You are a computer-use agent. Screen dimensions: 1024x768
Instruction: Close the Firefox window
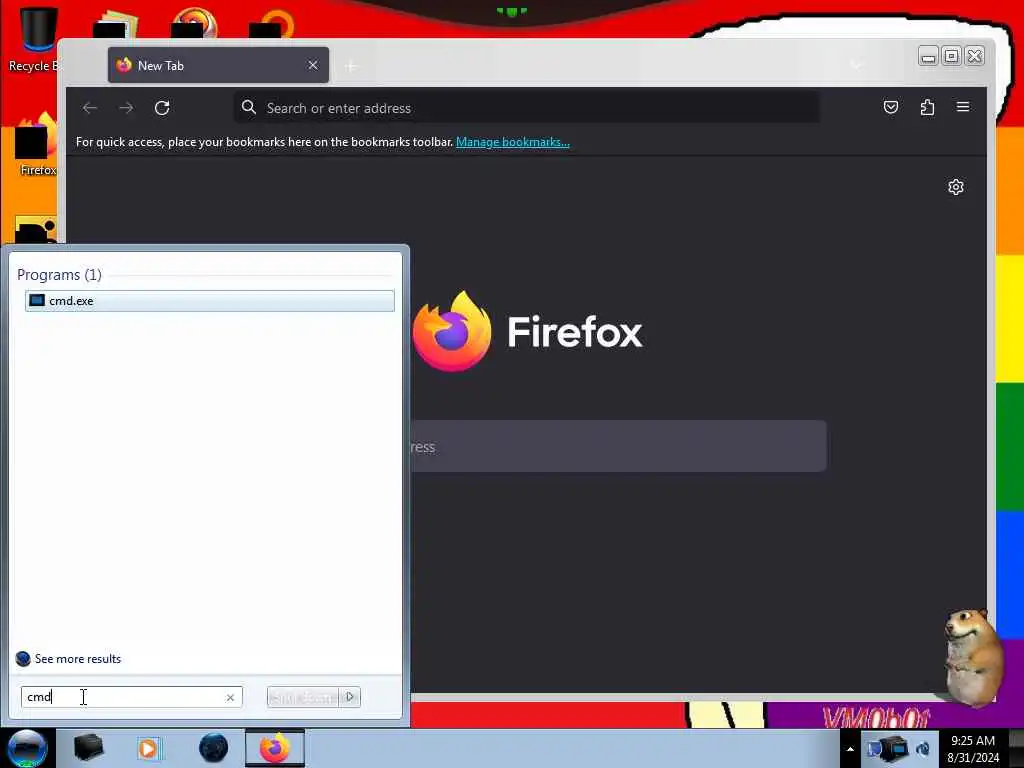tap(974, 56)
